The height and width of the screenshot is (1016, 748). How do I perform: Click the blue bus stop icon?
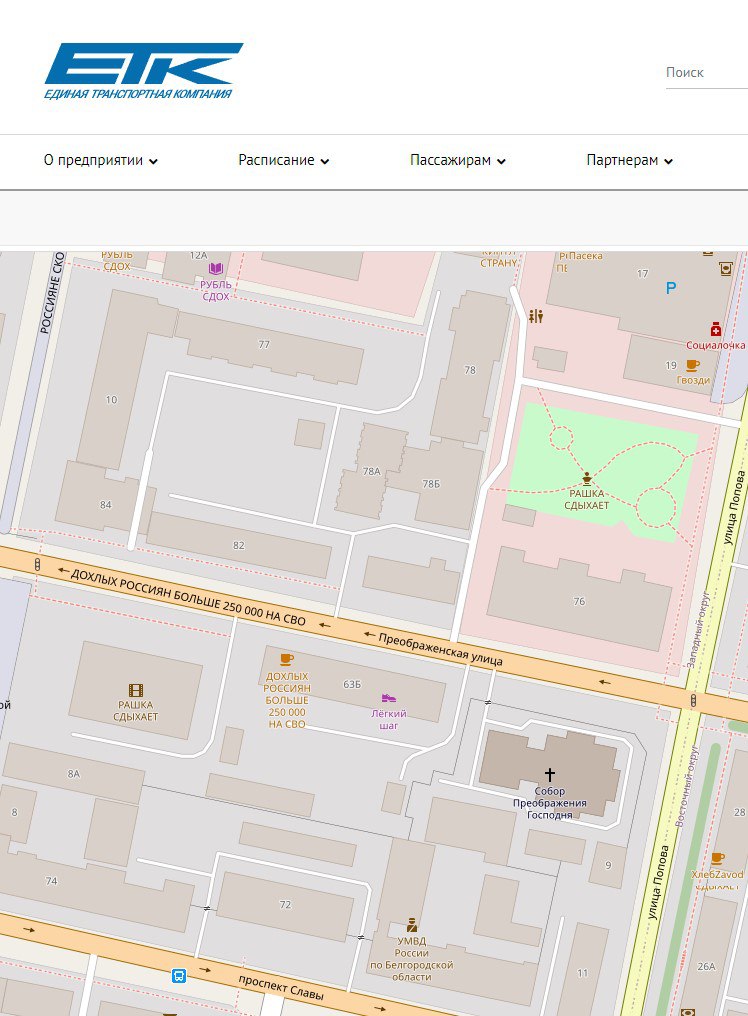click(178, 975)
